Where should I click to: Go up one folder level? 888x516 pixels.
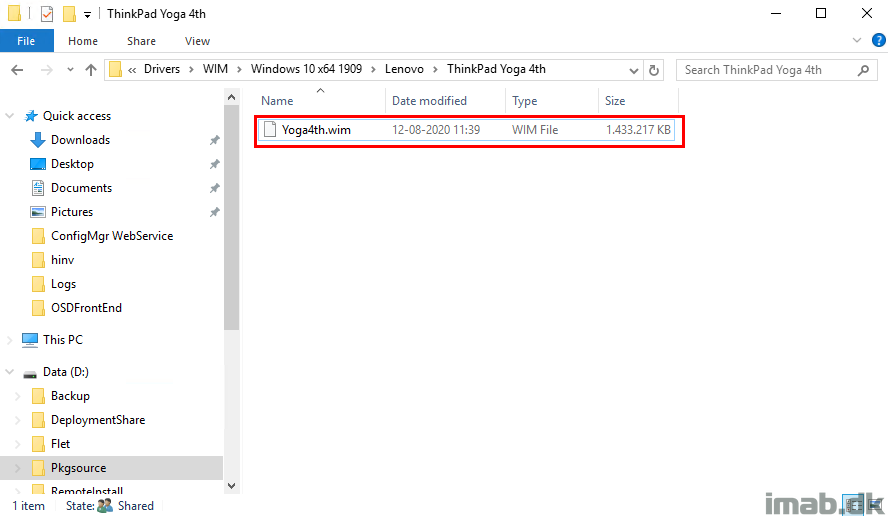pos(91,70)
